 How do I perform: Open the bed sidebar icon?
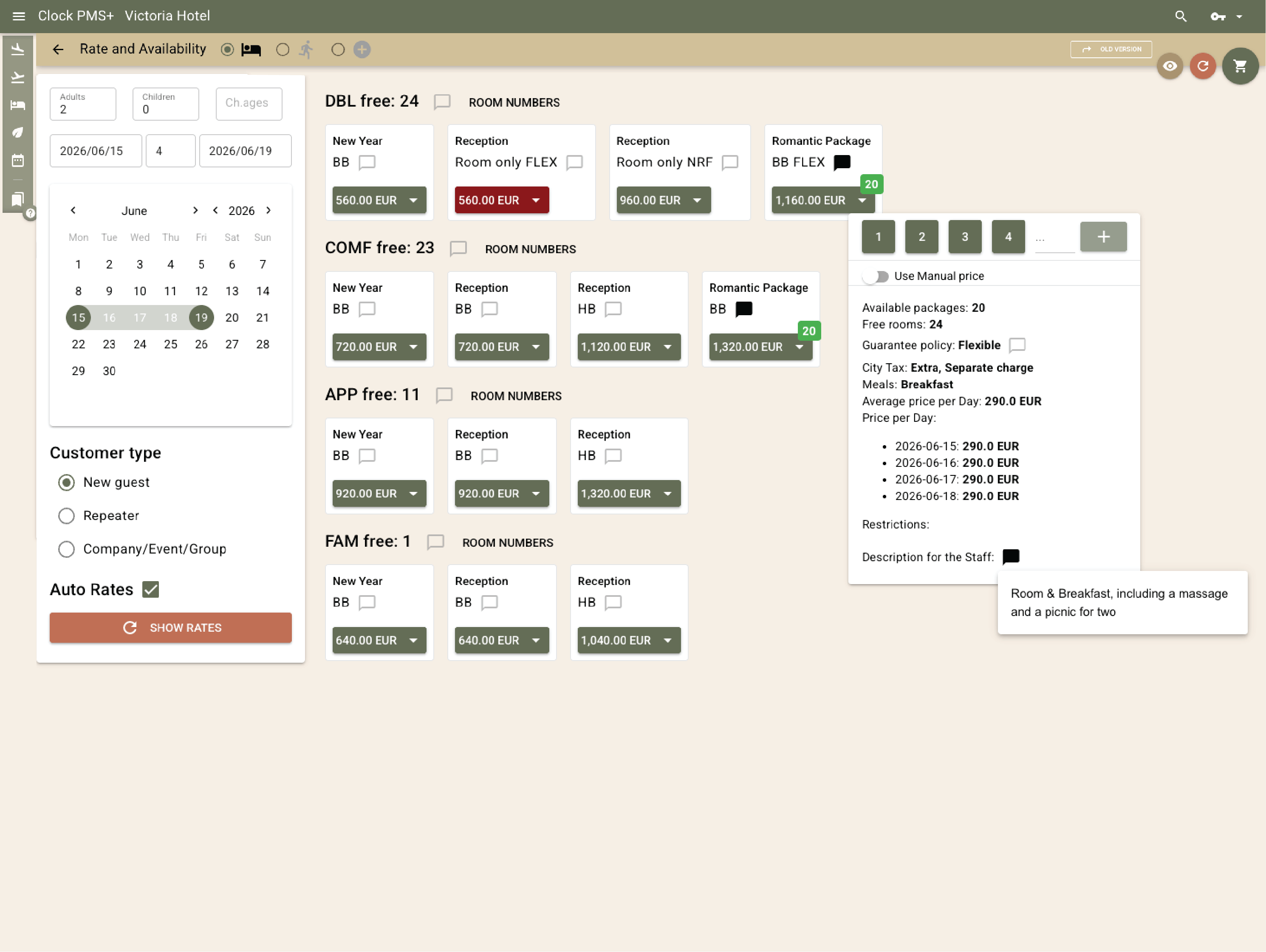18,105
